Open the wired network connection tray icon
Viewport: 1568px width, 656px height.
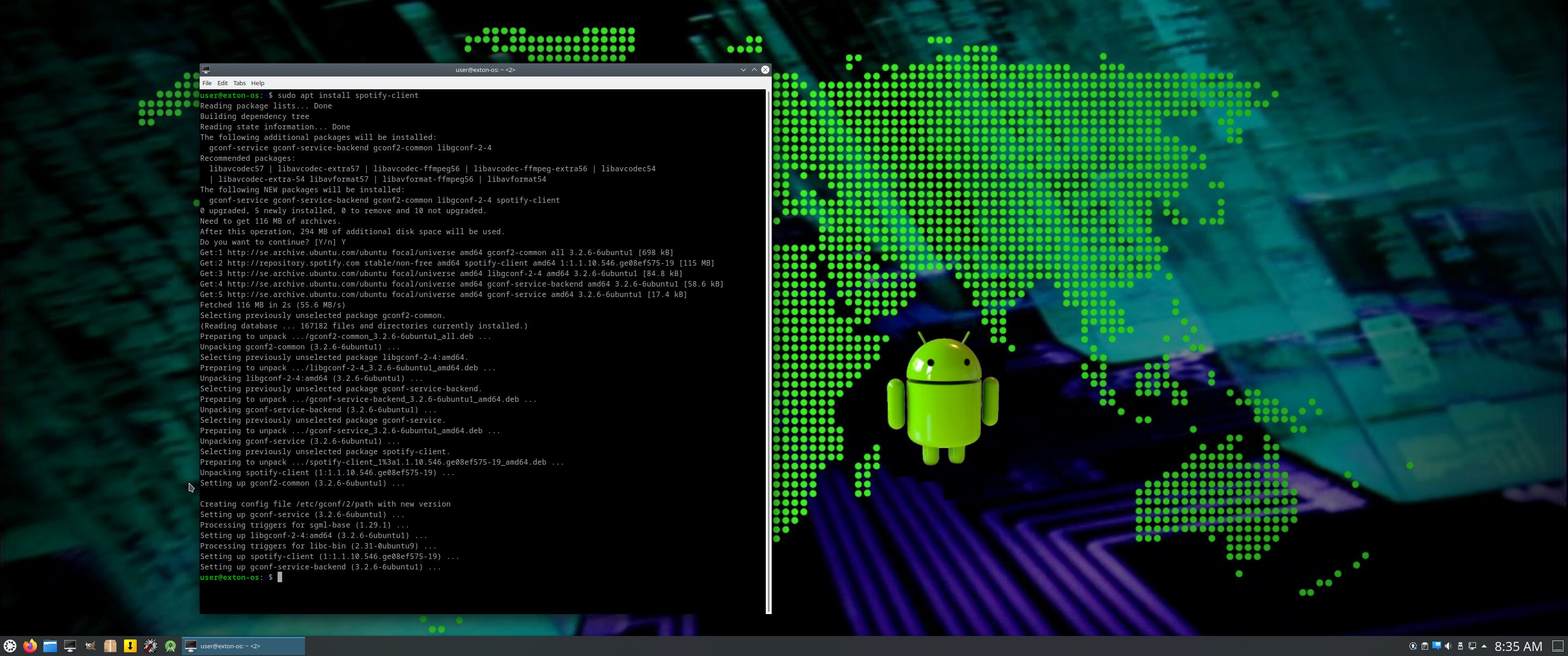tap(1472, 646)
